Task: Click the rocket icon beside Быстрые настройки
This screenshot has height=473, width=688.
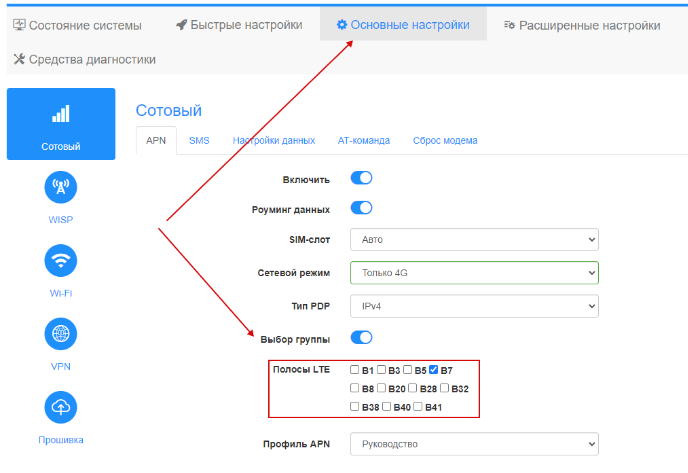Action: (181, 25)
